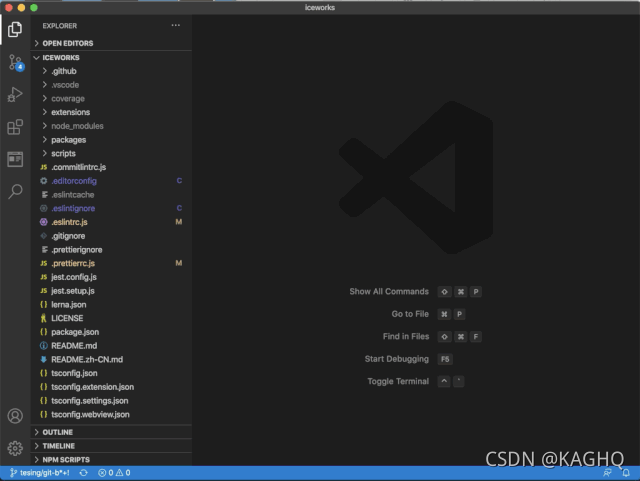The height and width of the screenshot is (481, 640).
Task: Expand the NPM SCRIPTS section
Action: (111, 459)
